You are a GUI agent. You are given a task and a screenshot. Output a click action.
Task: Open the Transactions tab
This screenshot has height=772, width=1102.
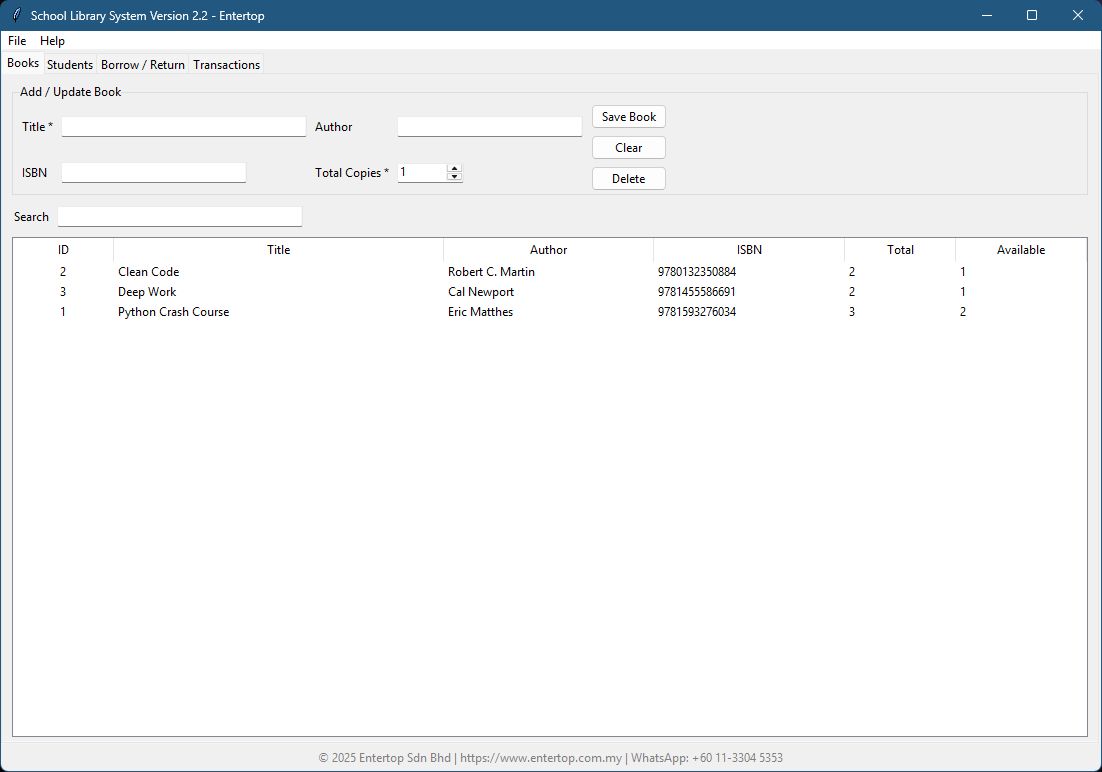(x=226, y=65)
